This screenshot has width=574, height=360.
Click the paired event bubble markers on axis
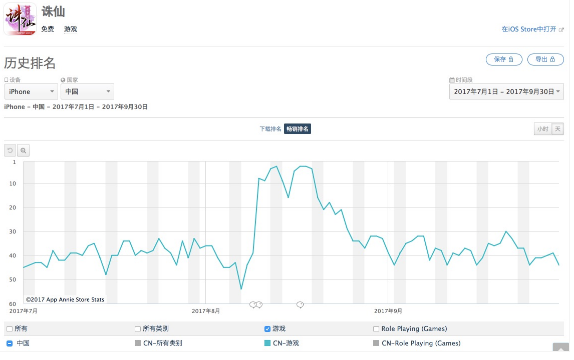tap(256, 304)
